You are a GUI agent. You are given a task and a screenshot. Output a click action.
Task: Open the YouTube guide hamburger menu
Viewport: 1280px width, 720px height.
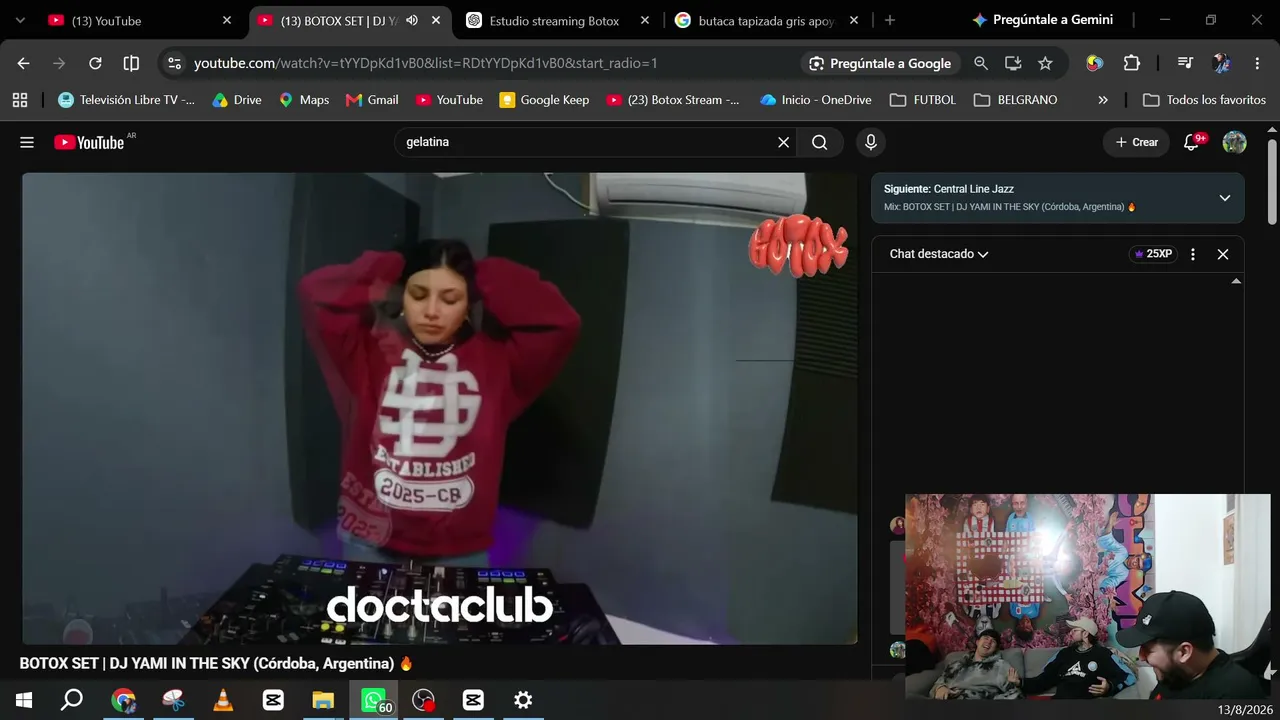pos(27,142)
